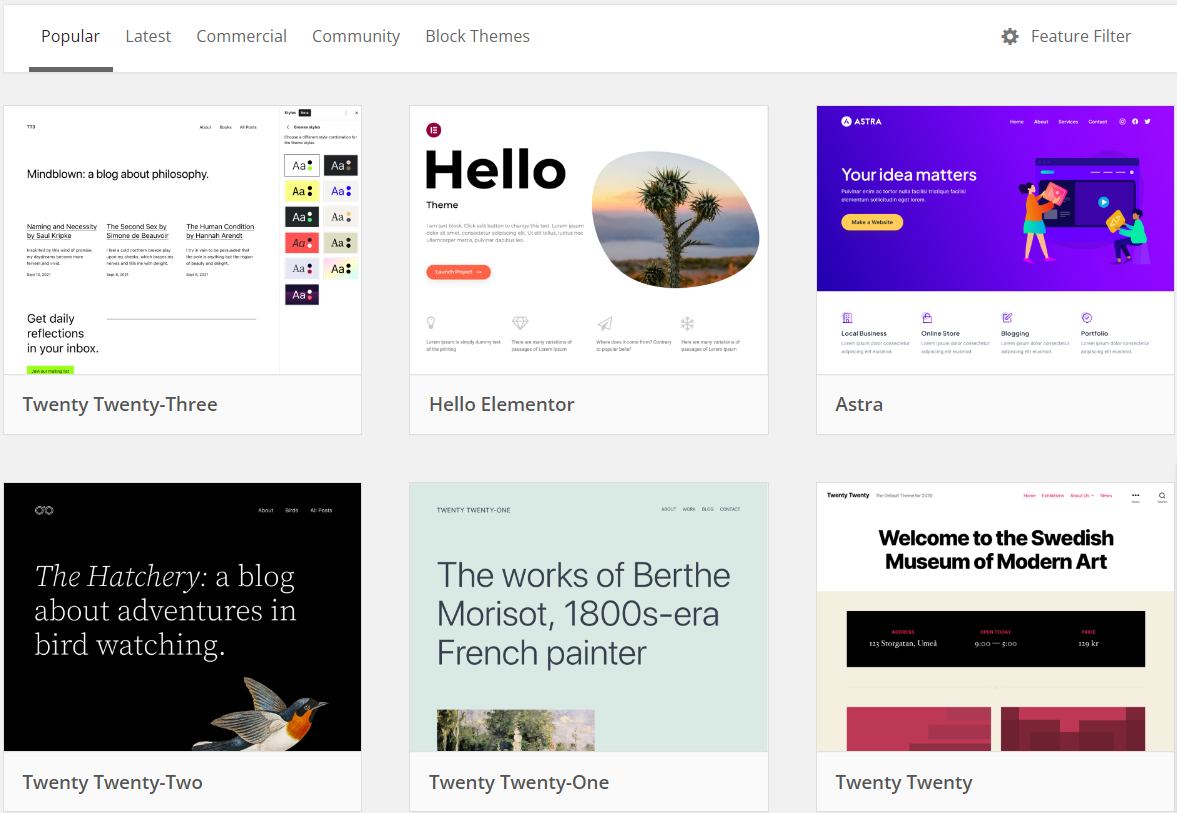The height and width of the screenshot is (813, 1177).
Task: Click the Astra logo in the preview
Action: (861, 121)
